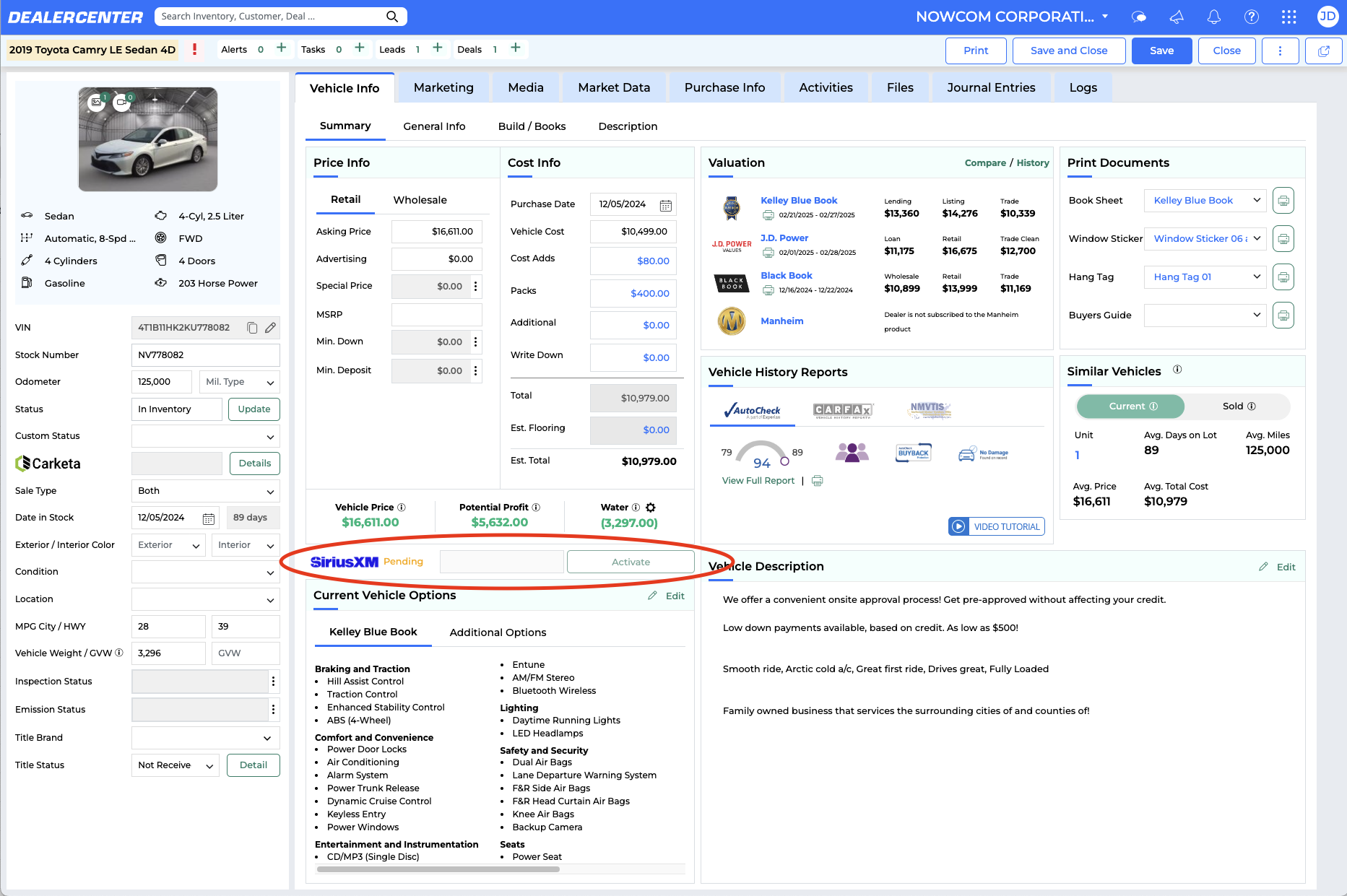Print the Buyers Guide document
The image size is (1347, 896).
[1283, 316]
